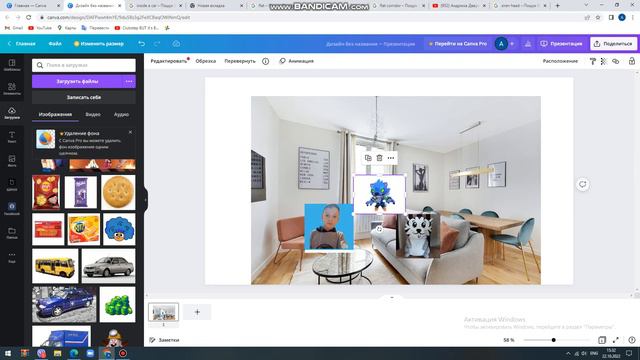Click the copy style paint roller icon
This screenshot has height=360, width=640.
point(593,61)
